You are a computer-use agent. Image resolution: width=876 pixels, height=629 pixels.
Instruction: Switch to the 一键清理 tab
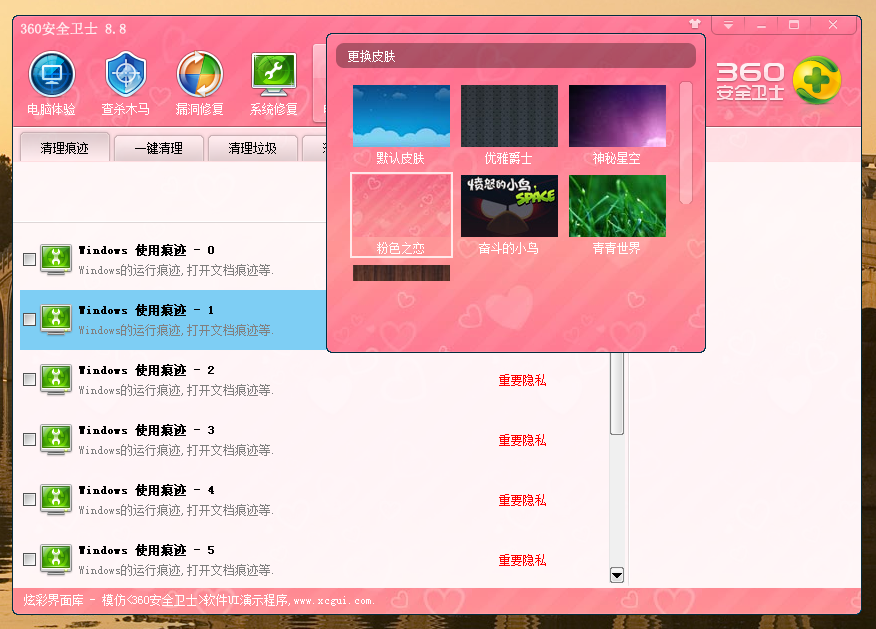tap(159, 148)
